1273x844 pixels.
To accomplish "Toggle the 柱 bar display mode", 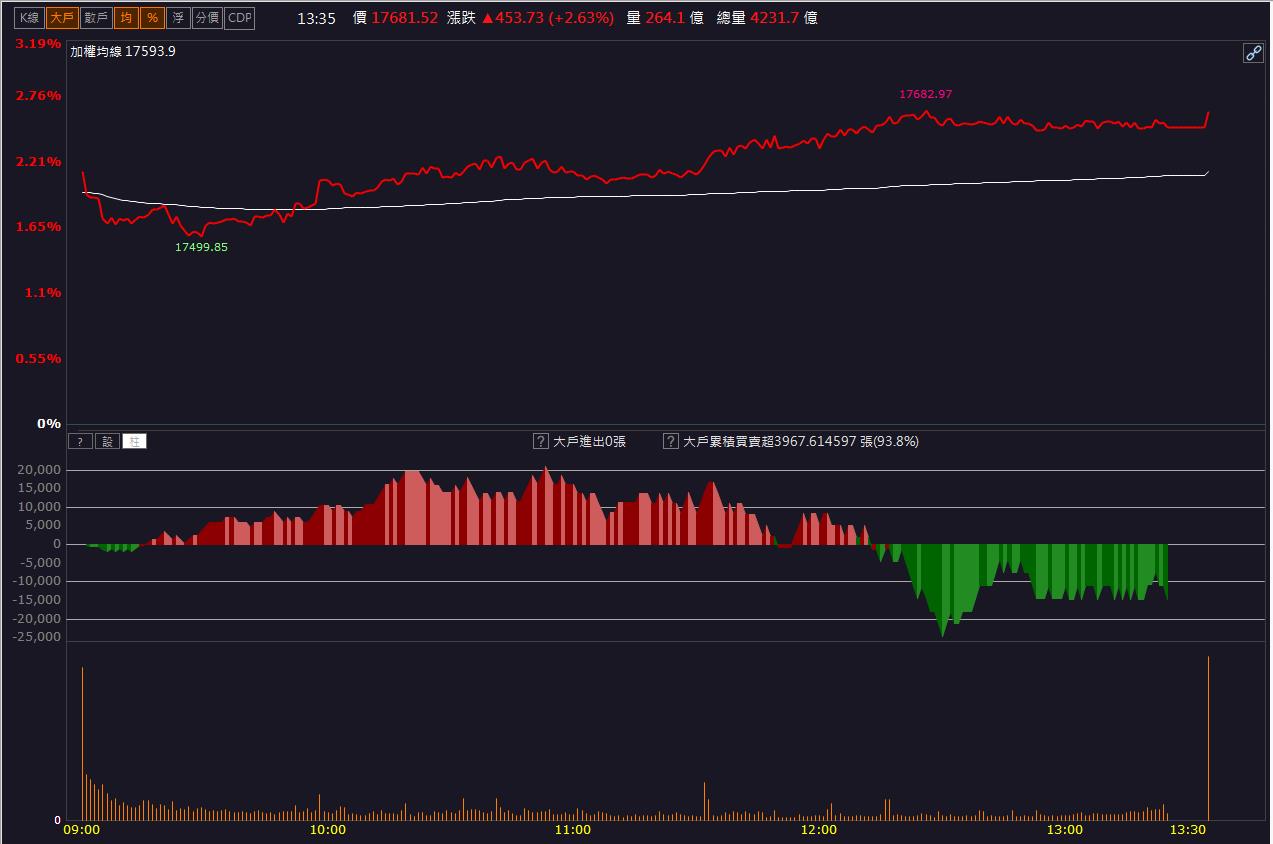I will (134, 441).
